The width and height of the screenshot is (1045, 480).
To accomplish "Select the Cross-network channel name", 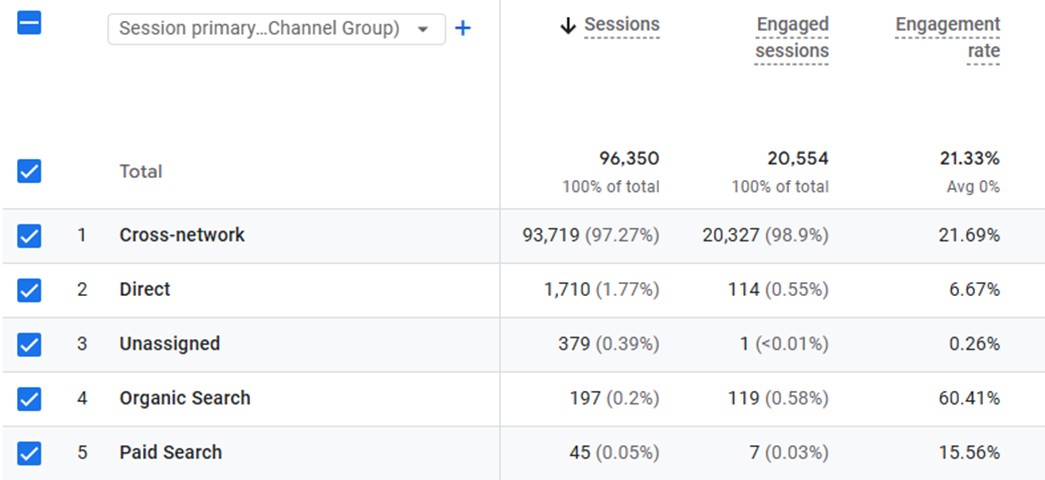I will point(182,235).
